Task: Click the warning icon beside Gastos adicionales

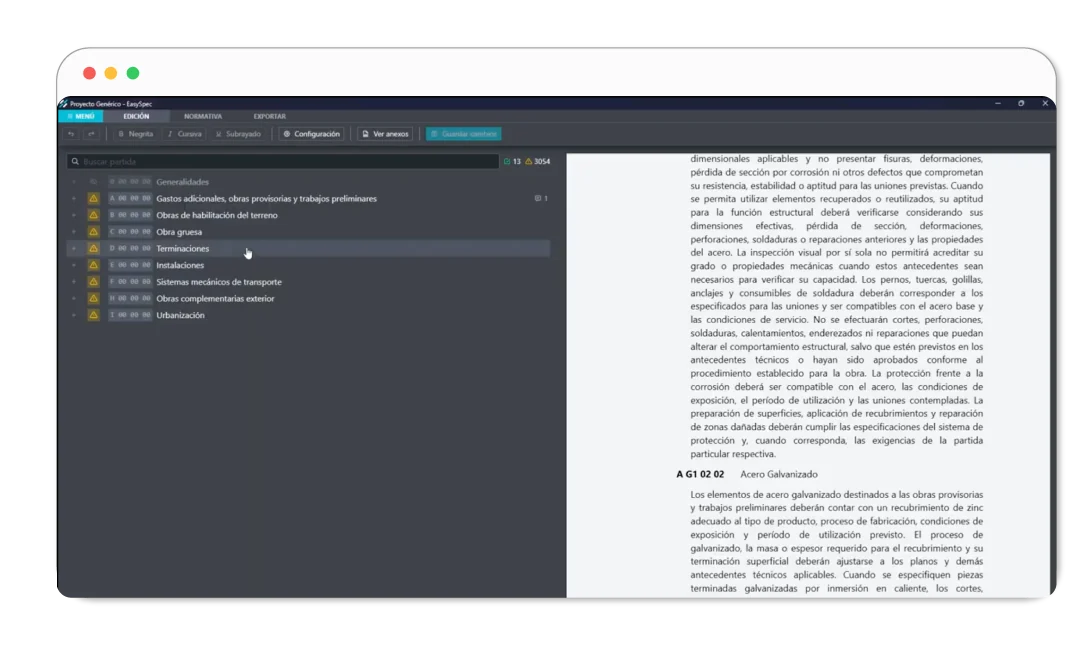Action: click(x=94, y=198)
